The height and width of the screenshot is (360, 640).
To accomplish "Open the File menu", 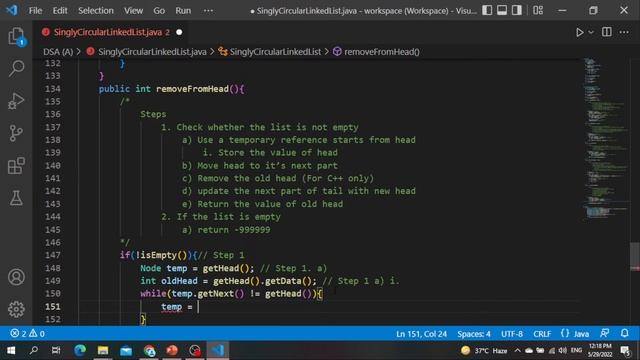I will (x=35, y=11).
